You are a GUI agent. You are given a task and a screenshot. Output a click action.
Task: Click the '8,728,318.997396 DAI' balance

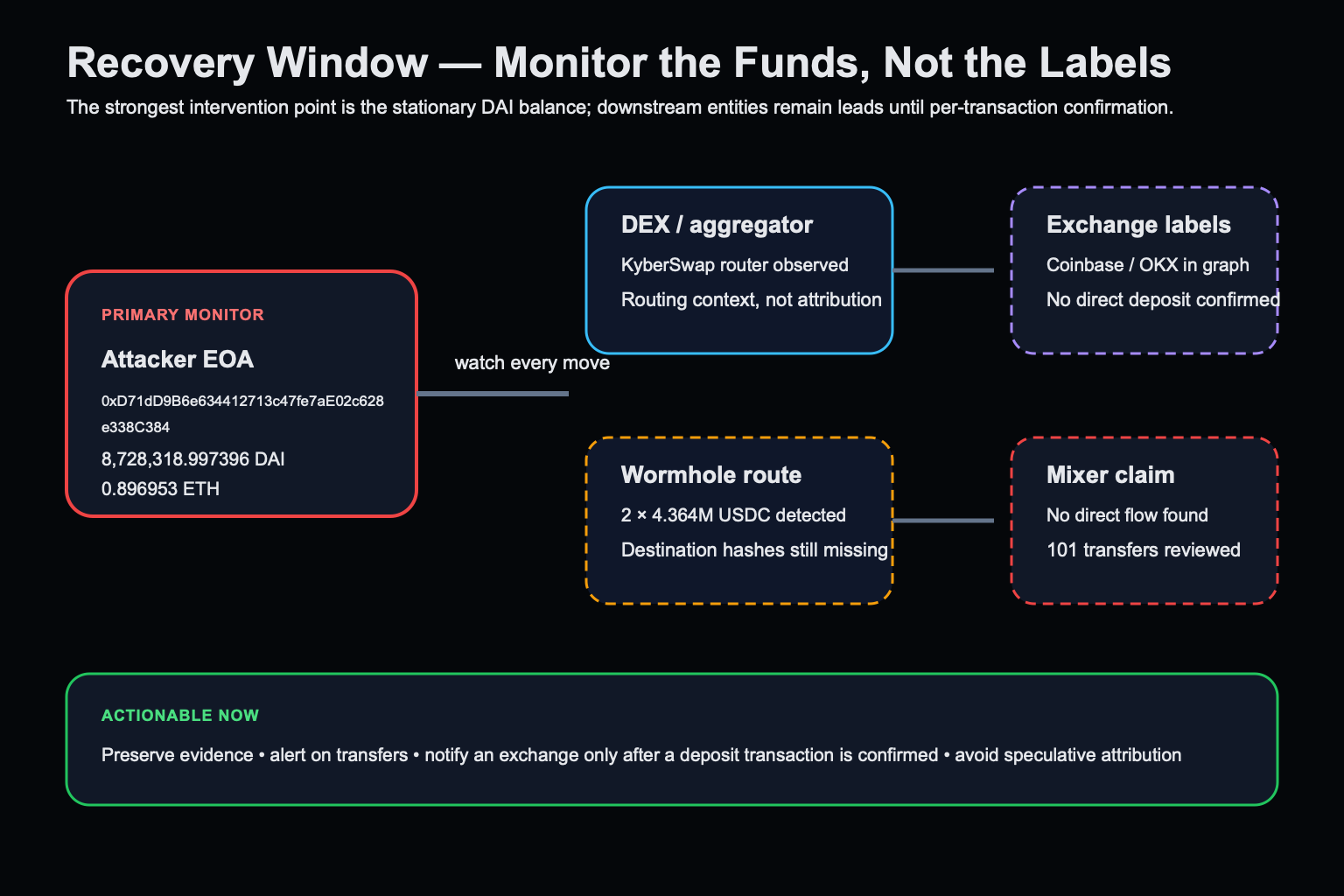193,459
